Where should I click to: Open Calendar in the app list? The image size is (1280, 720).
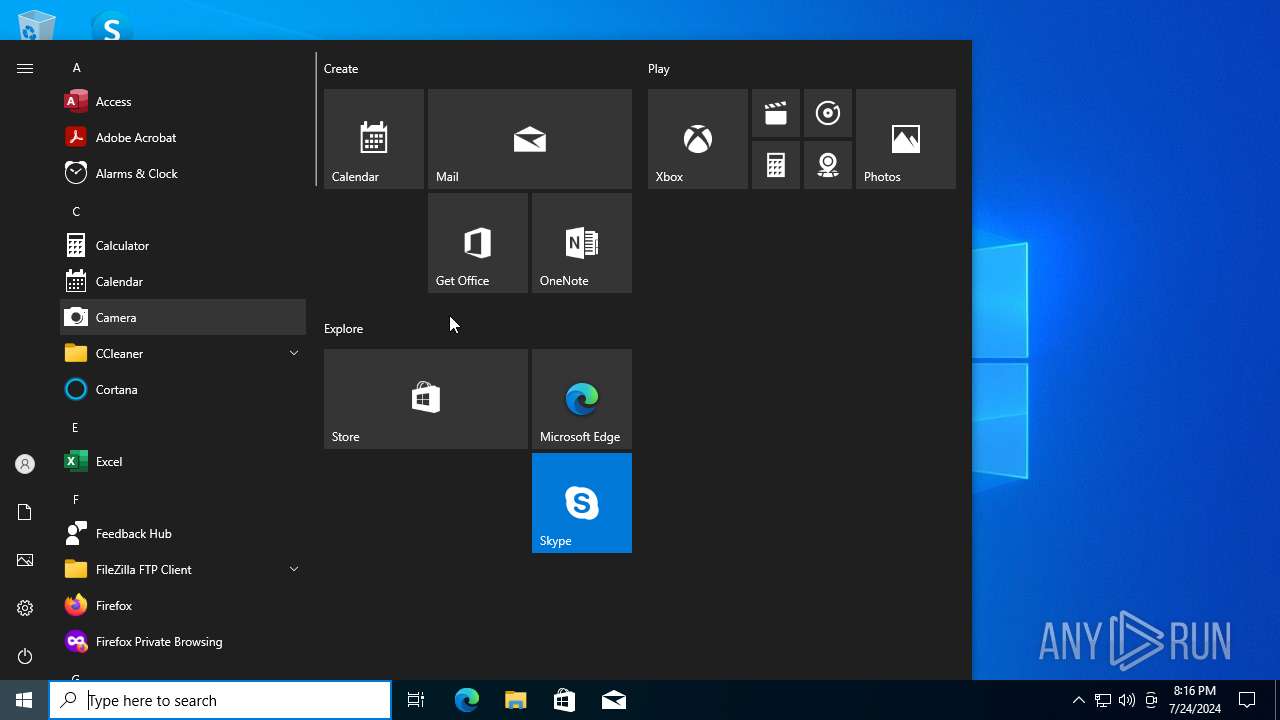click(x=183, y=281)
